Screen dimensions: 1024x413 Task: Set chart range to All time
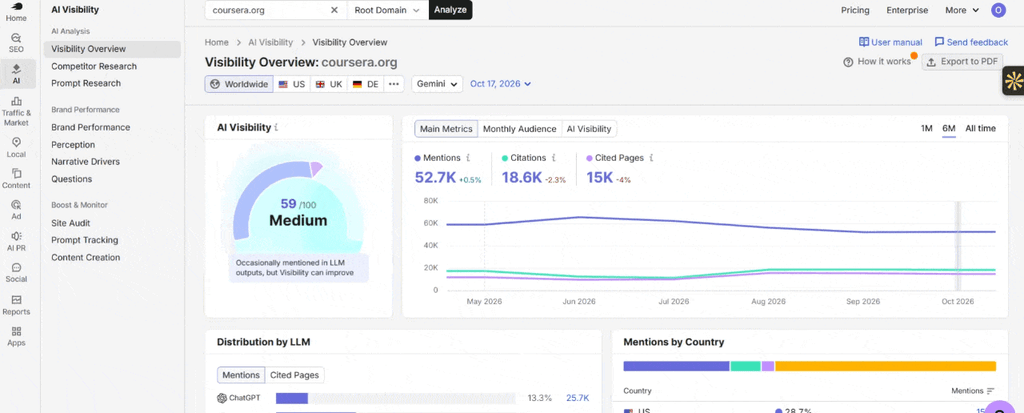[x=980, y=128]
